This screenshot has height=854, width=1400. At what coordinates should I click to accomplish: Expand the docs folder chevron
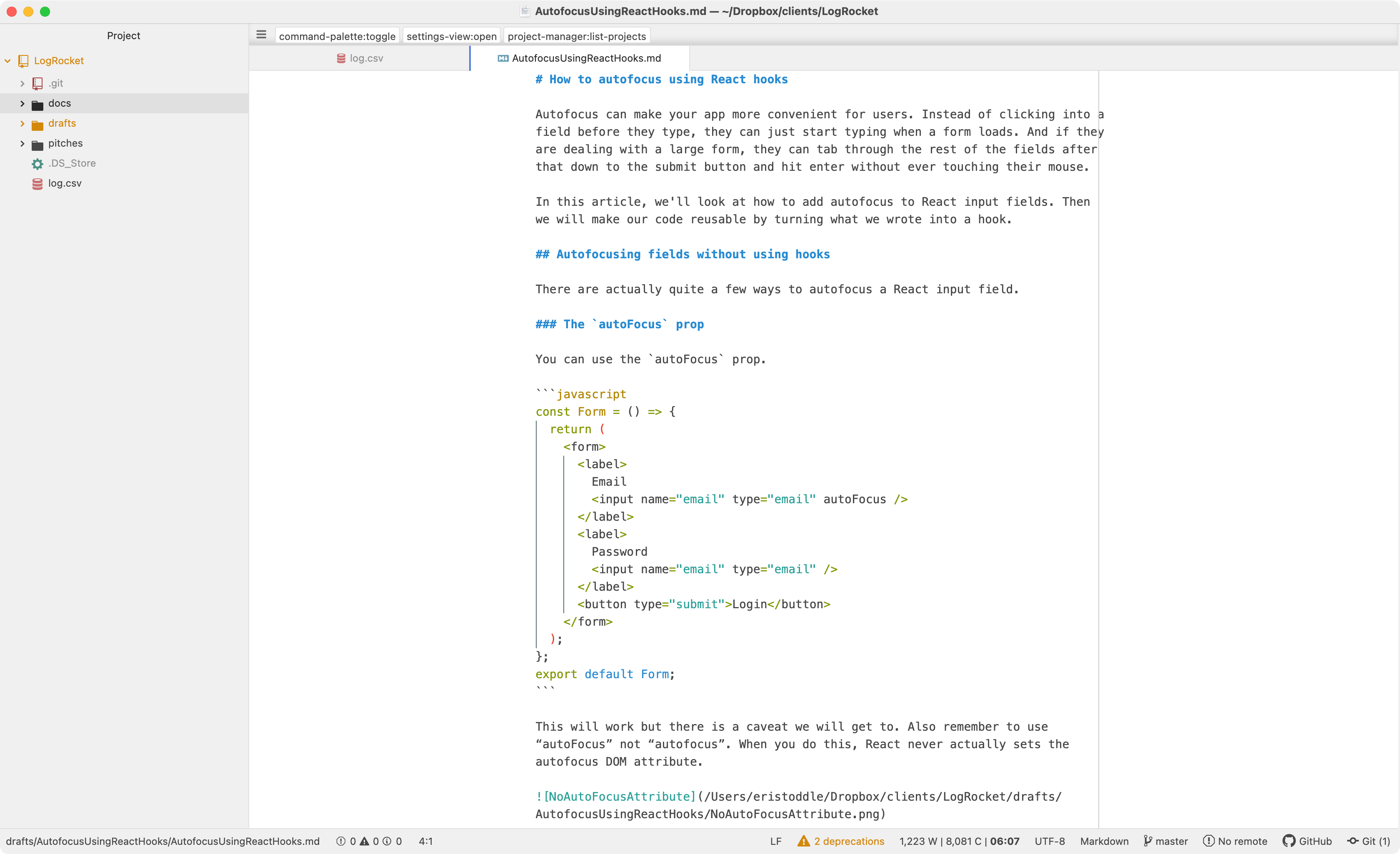click(x=22, y=103)
